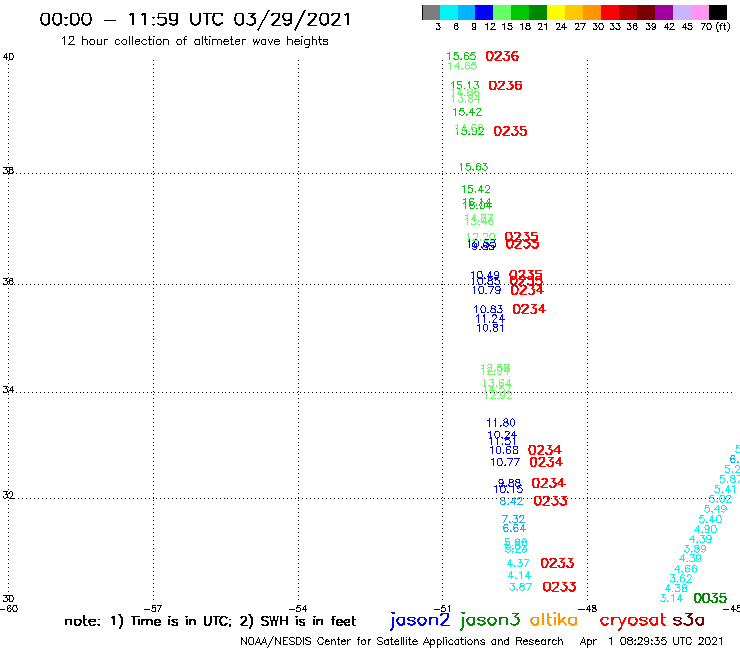Image resolution: width=740 pixels, height=650 pixels.
Task: Select the 15.63 wave height value
Action: pyautogui.click(x=473, y=167)
